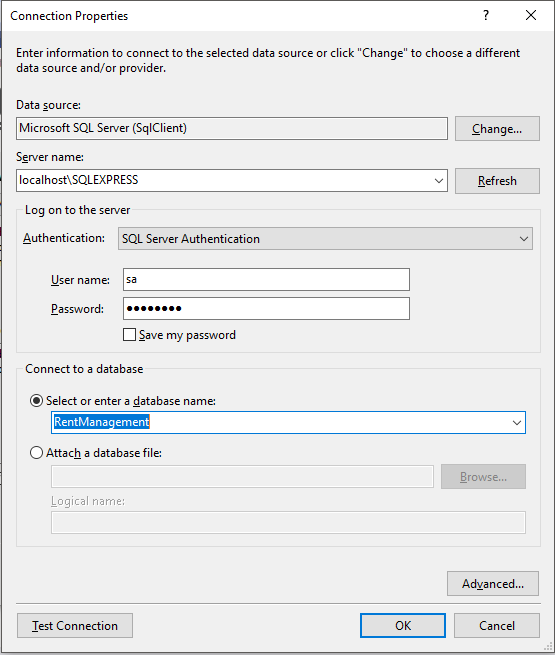Refresh the server name list
555x655 pixels.
pos(497,181)
